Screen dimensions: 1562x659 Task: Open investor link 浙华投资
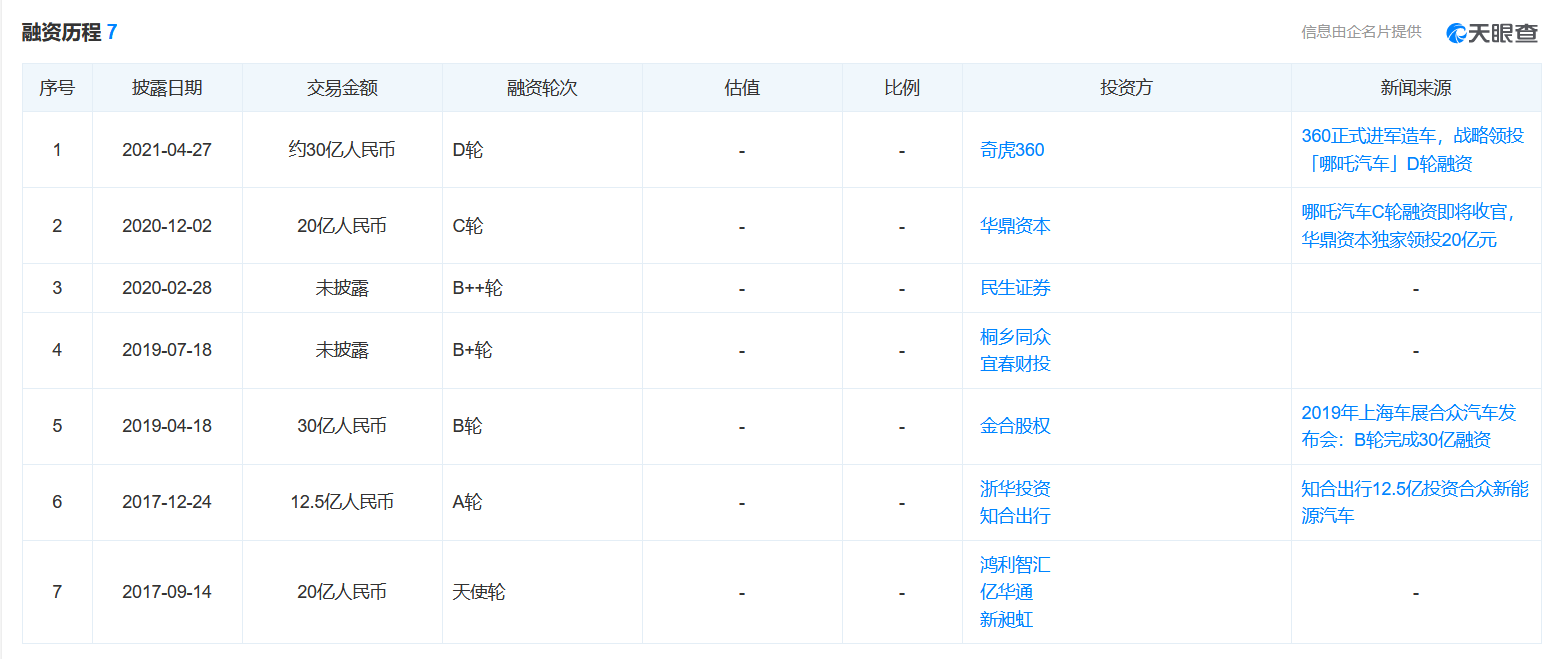1015,489
